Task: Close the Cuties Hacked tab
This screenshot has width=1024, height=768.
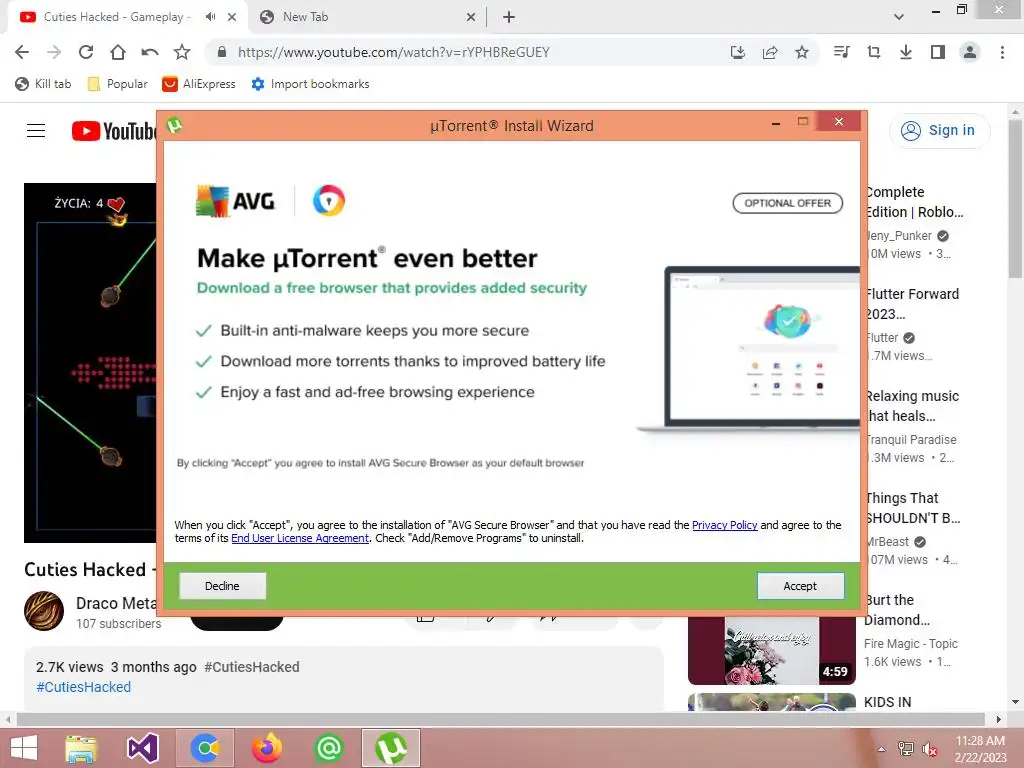Action: pyautogui.click(x=232, y=17)
